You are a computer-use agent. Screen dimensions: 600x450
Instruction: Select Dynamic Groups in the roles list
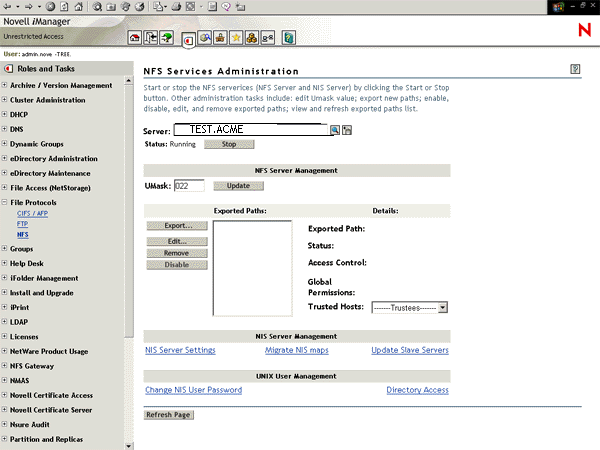point(37,144)
